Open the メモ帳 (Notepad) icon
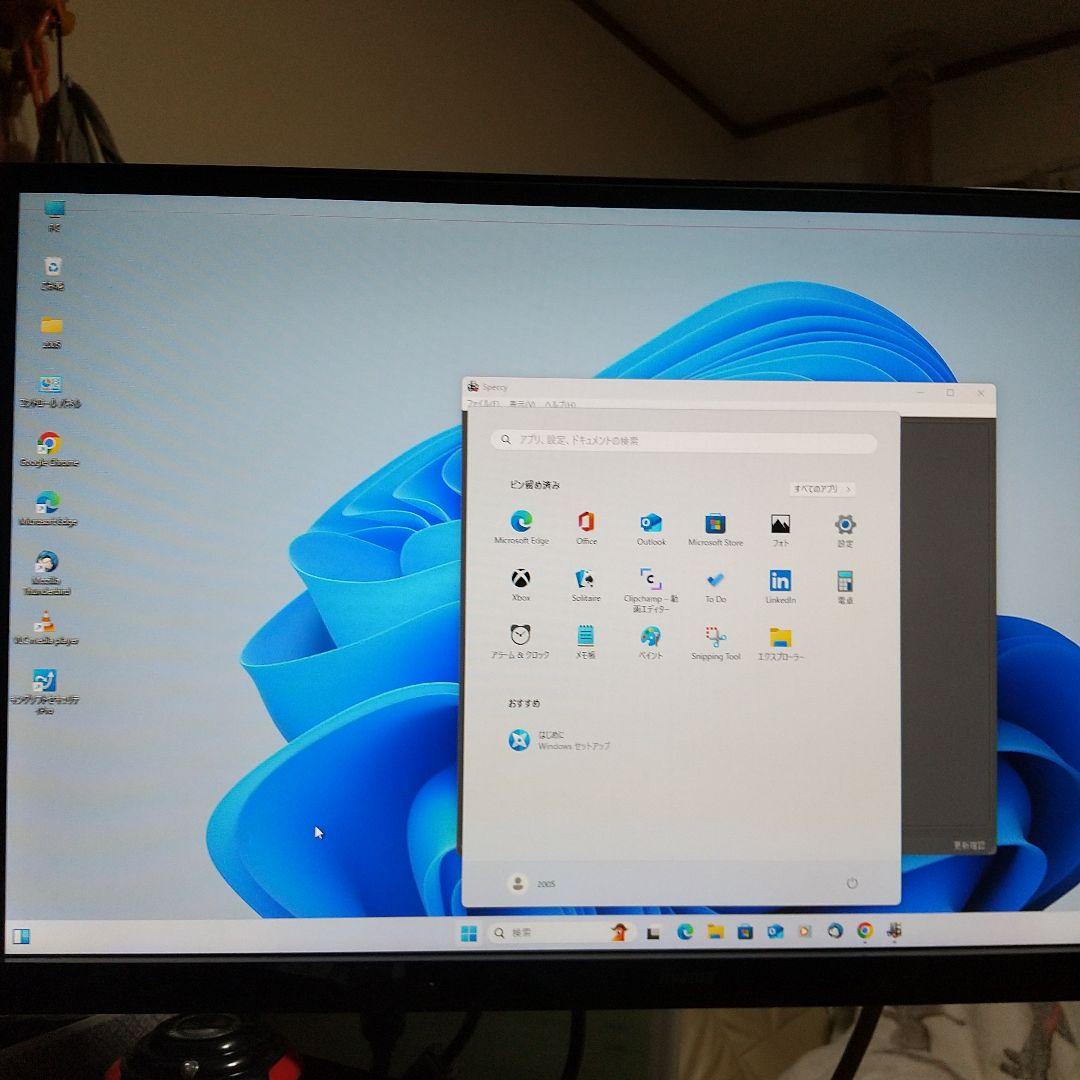This screenshot has width=1080, height=1080. (x=586, y=637)
